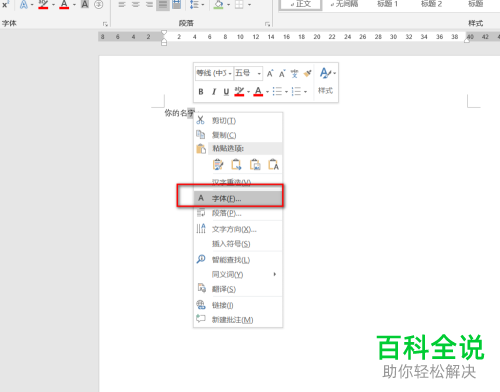Choose 插入符号(S) menu entry

(238, 244)
